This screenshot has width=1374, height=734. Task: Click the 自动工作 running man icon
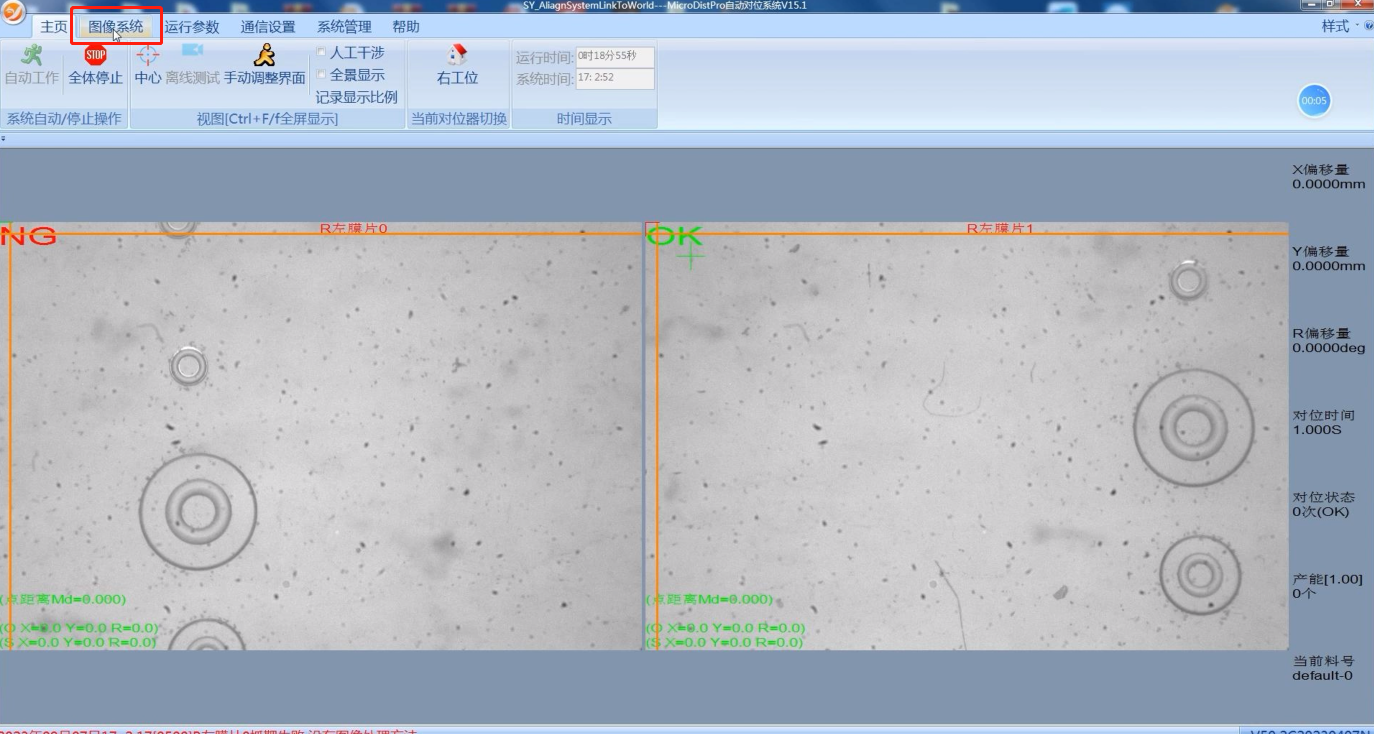click(x=31, y=56)
